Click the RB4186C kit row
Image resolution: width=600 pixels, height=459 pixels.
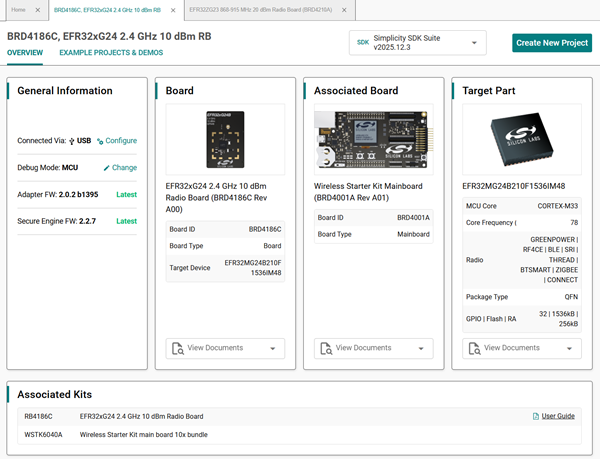[299, 417]
